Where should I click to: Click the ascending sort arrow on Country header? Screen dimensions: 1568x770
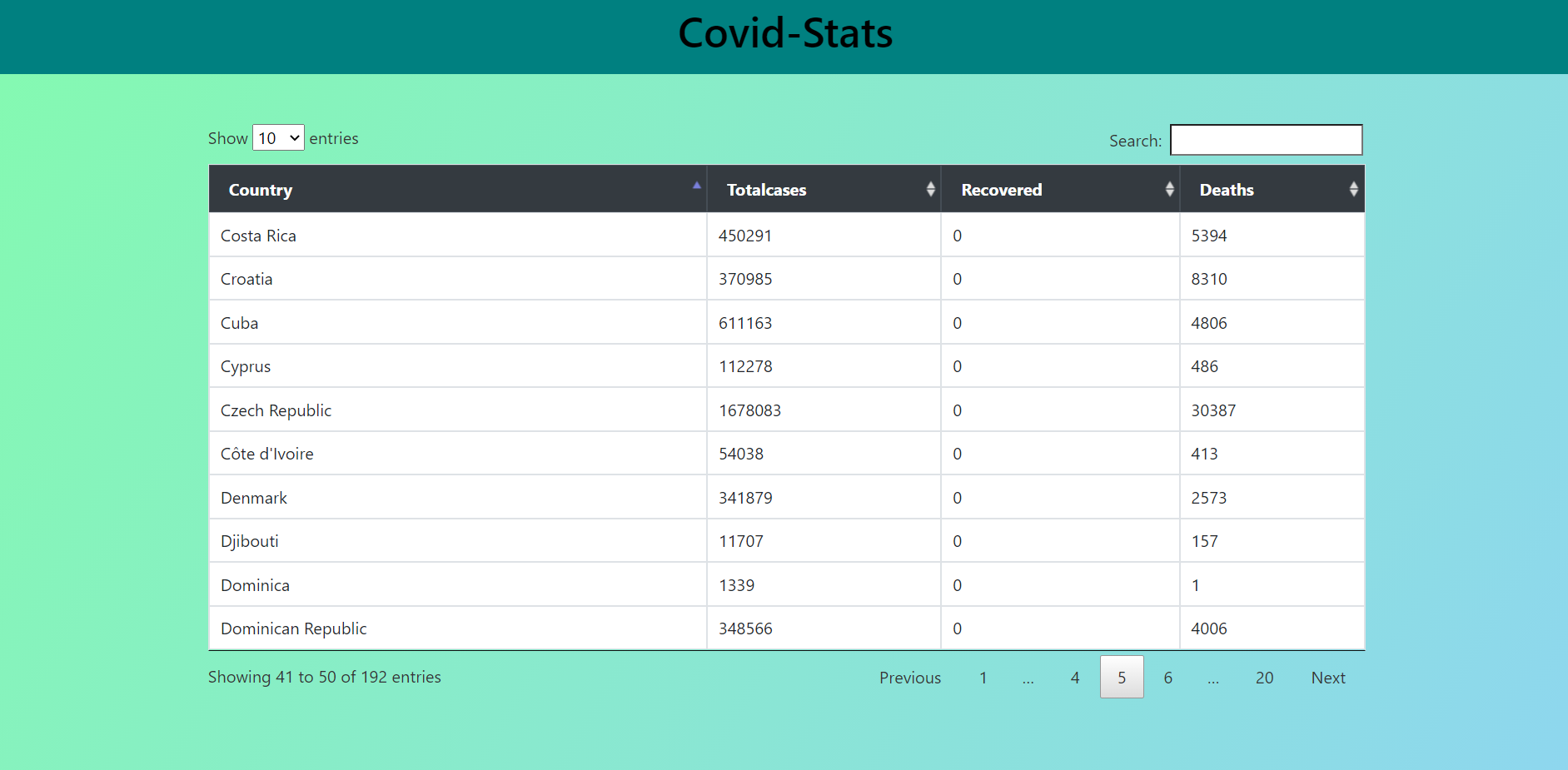(x=696, y=186)
